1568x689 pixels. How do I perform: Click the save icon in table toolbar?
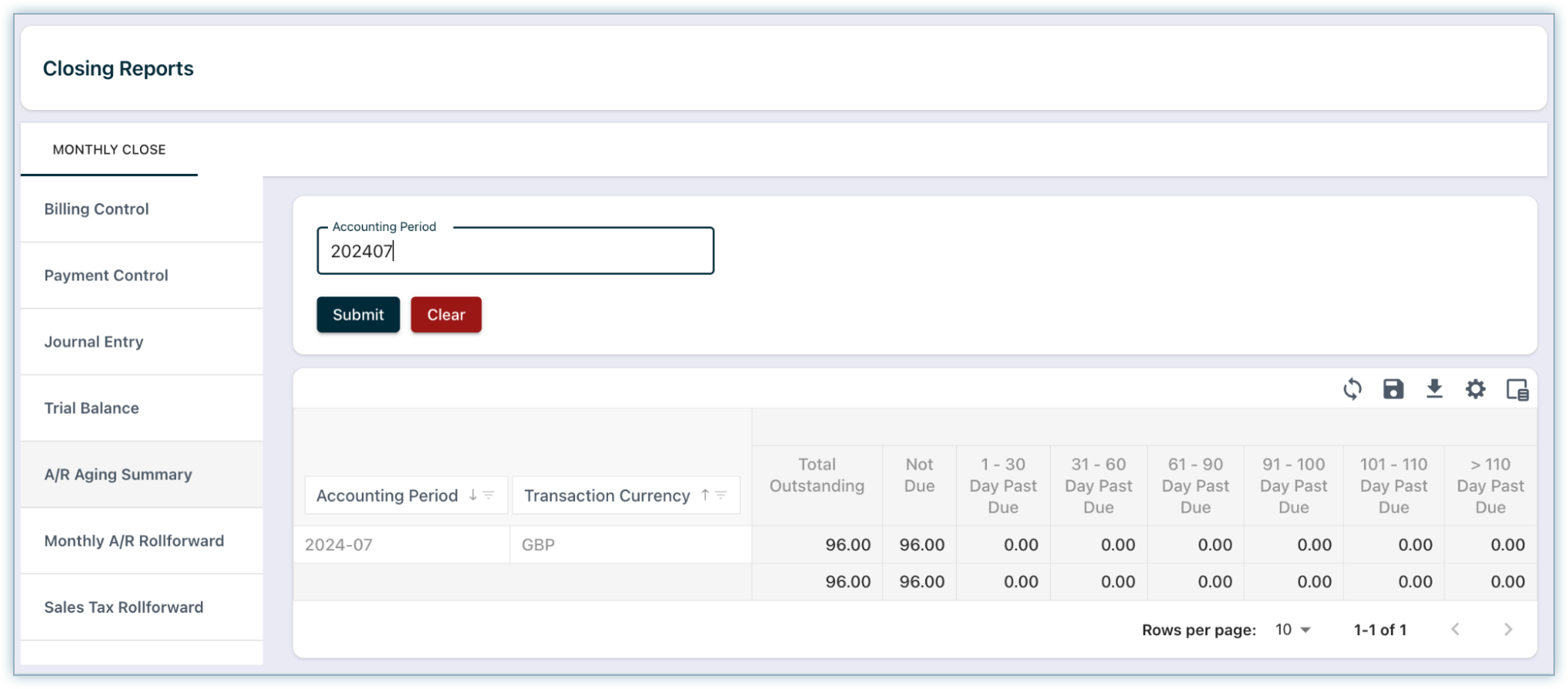pos(1392,390)
